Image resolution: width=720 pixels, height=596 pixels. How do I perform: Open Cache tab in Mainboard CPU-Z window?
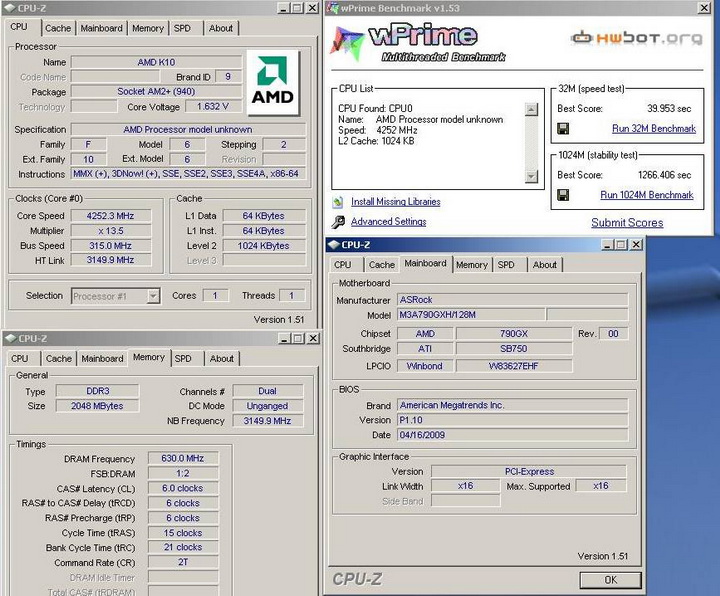point(382,265)
